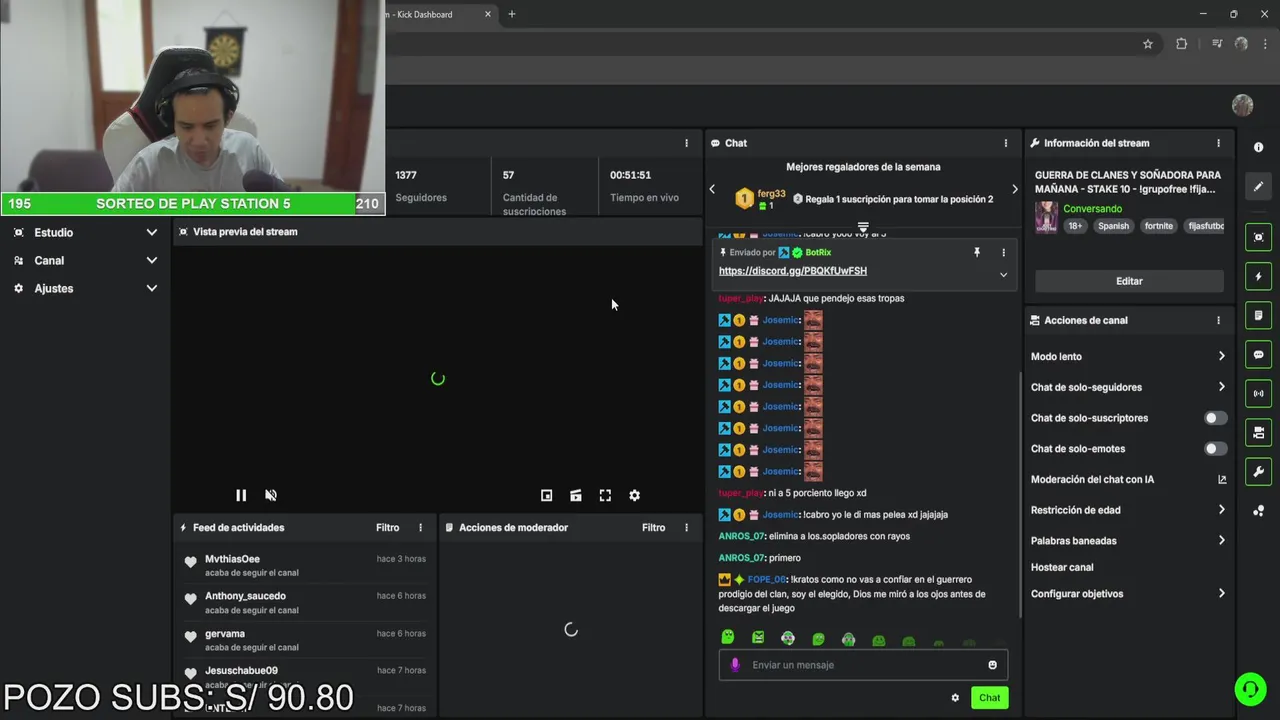Open pinned message three-dot menu
Viewport: 1280px width, 720px height.
(1004, 253)
